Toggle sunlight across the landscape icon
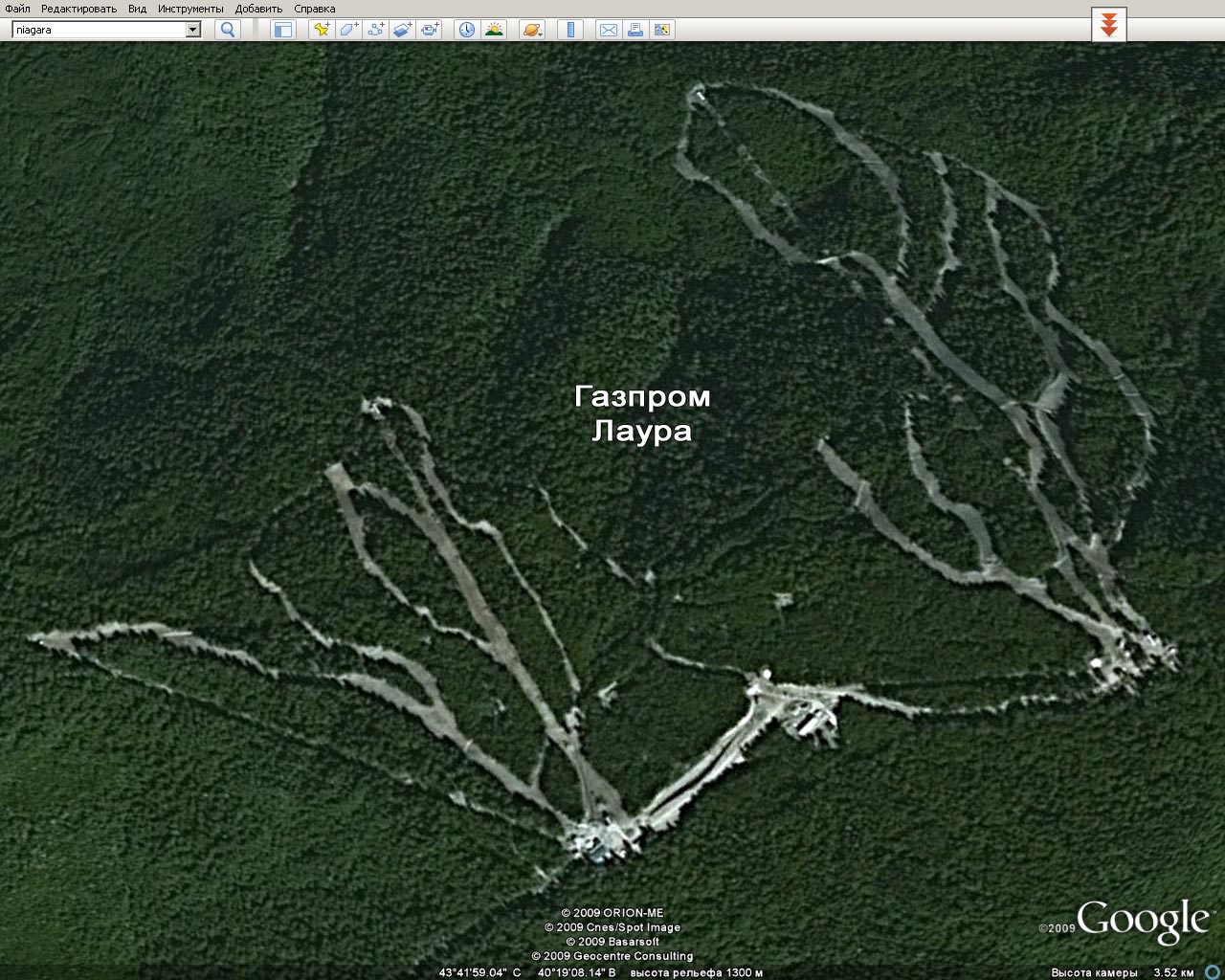Screen dimensions: 1225x980 [494, 30]
